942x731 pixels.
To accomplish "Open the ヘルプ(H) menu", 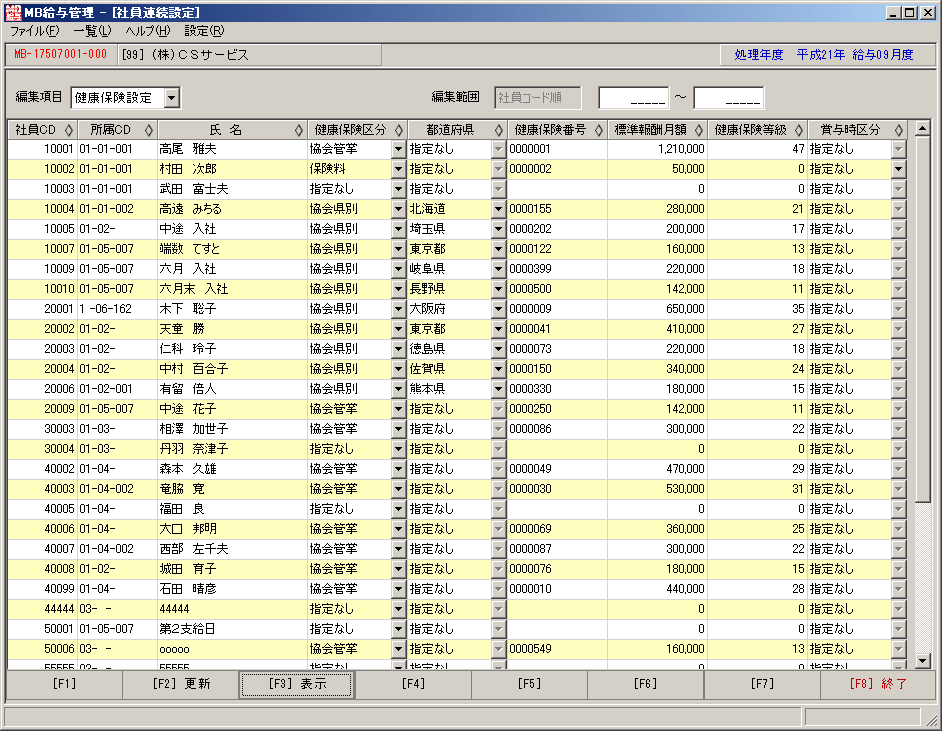I will (x=147, y=31).
